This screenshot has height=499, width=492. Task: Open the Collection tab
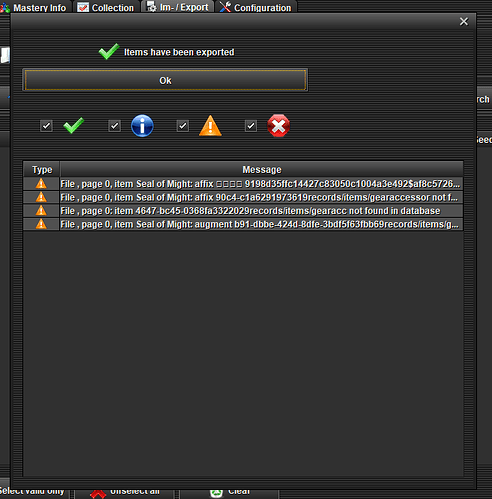106,7
